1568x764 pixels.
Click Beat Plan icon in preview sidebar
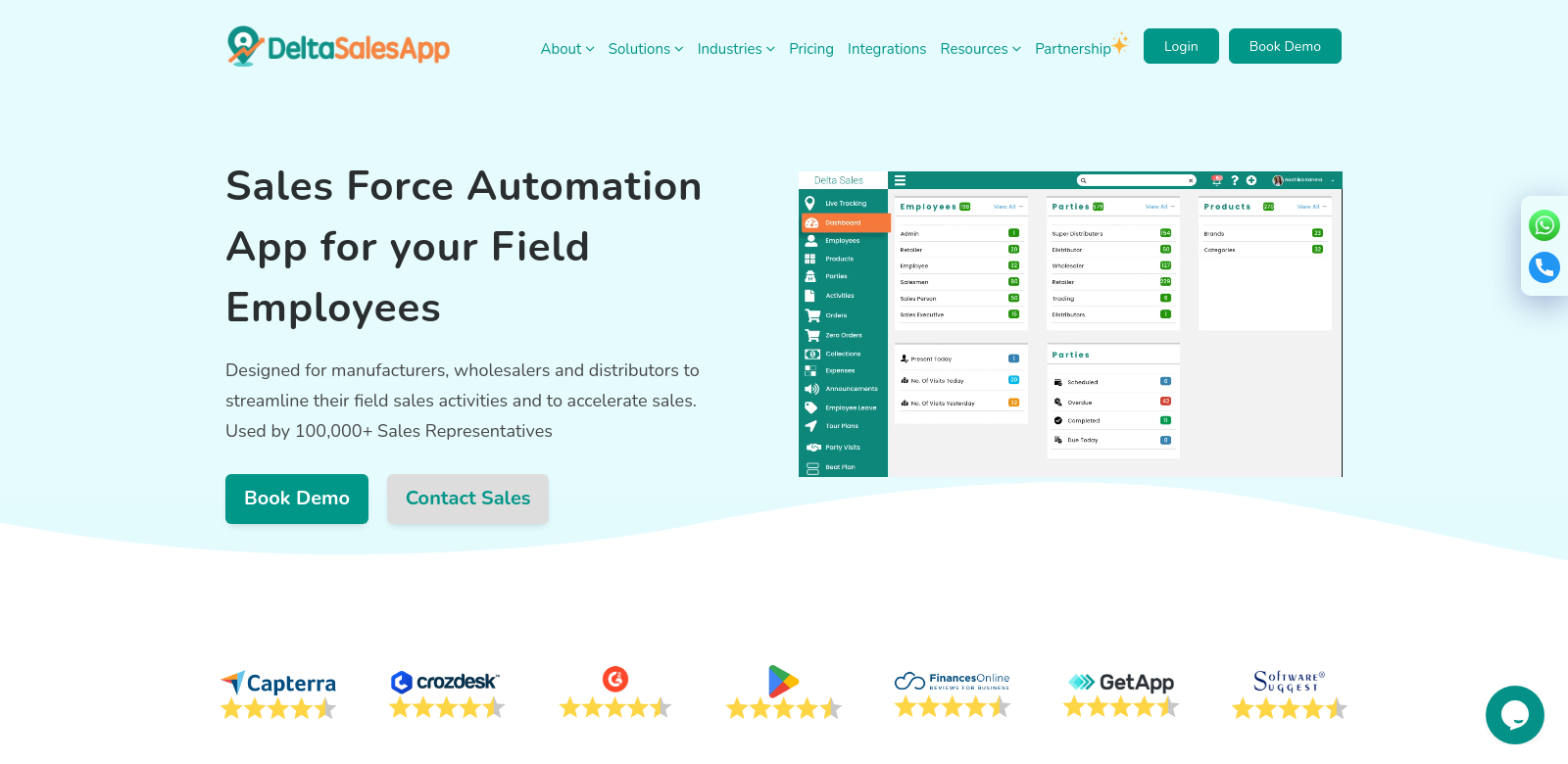tap(812, 468)
